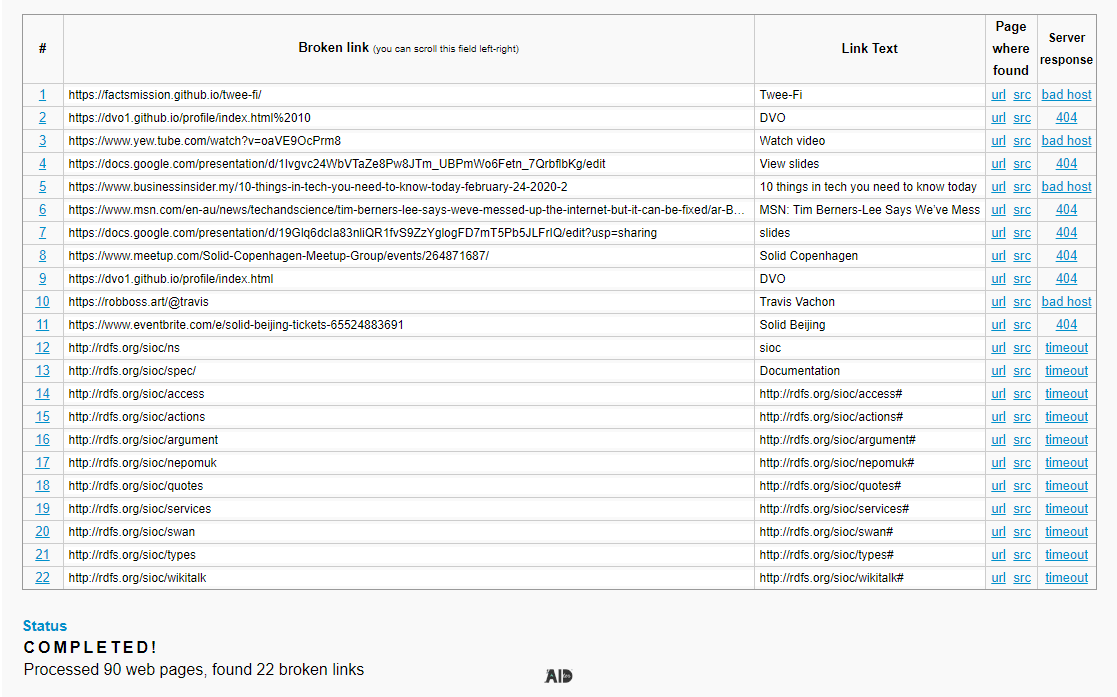Click the 'Server response' column header
This screenshot has height=697, width=1117.
[1066, 48]
